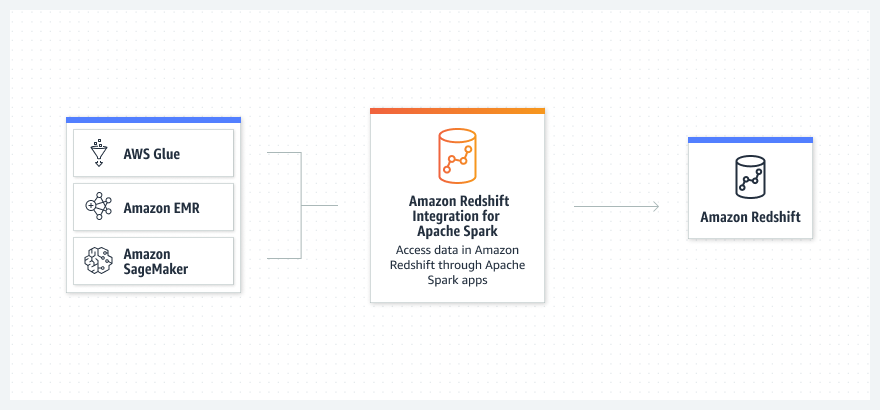
Task: Click the AWS Glue funnel icon
Action: [98, 154]
